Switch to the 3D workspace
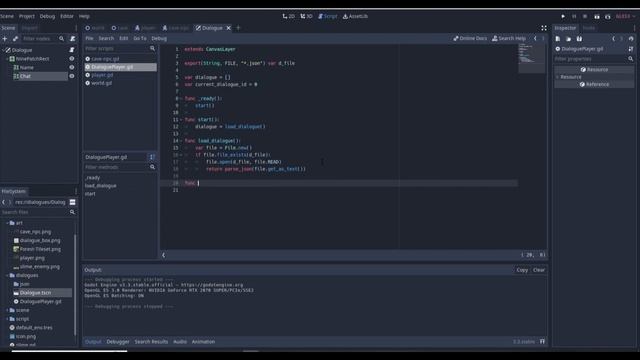Viewport: 640px width, 360px height. click(306, 16)
